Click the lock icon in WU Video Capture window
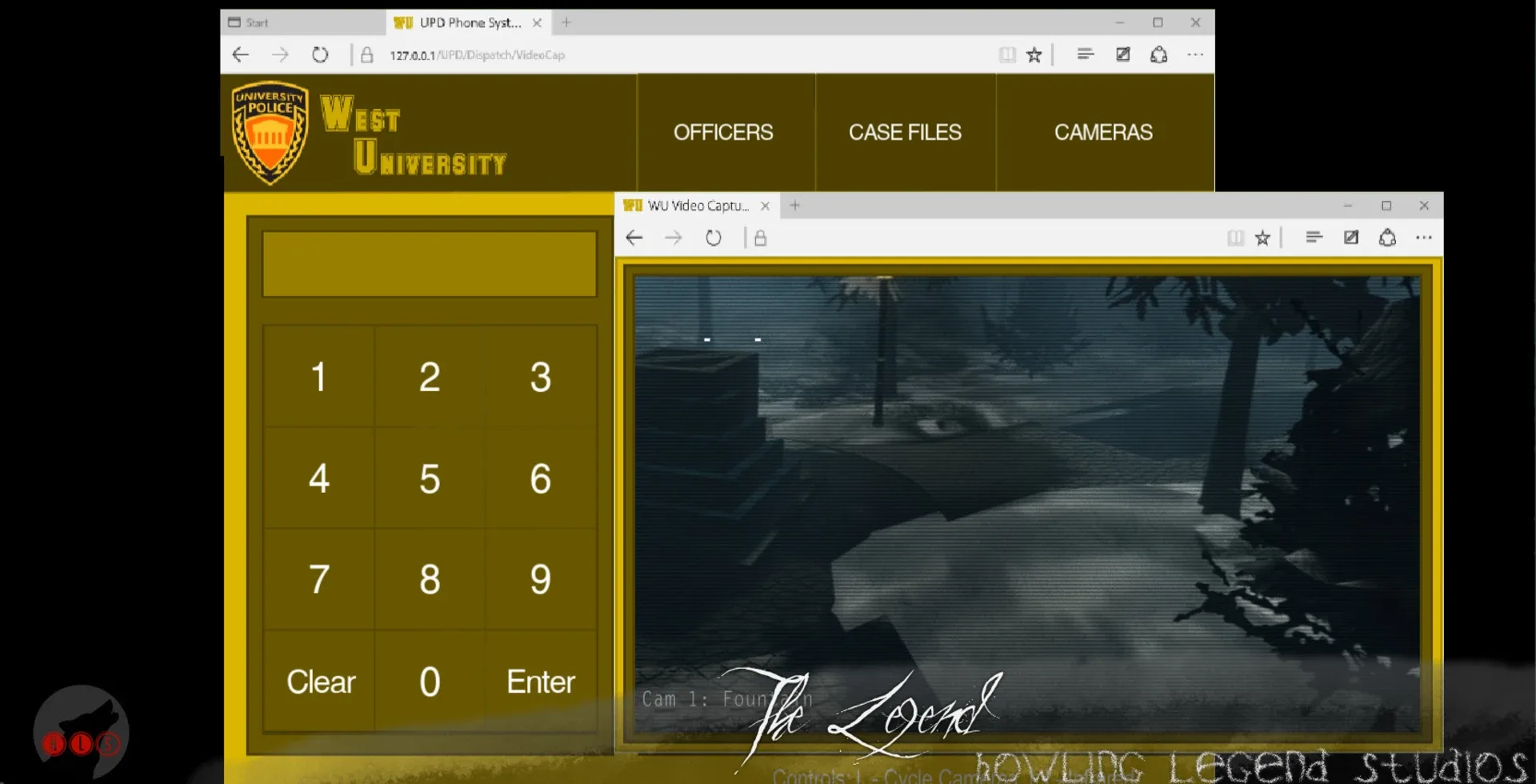The image size is (1536, 784). (760, 238)
